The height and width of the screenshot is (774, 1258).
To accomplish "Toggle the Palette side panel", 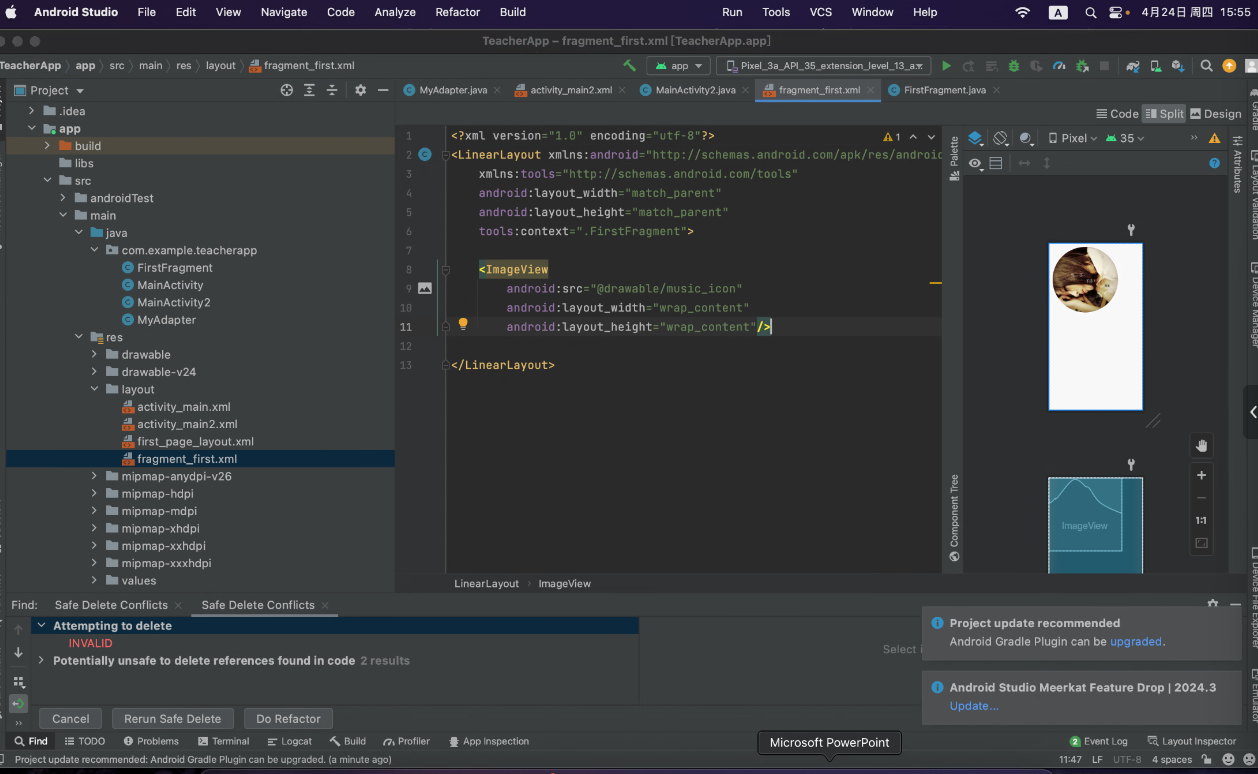I will click(x=954, y=158).
